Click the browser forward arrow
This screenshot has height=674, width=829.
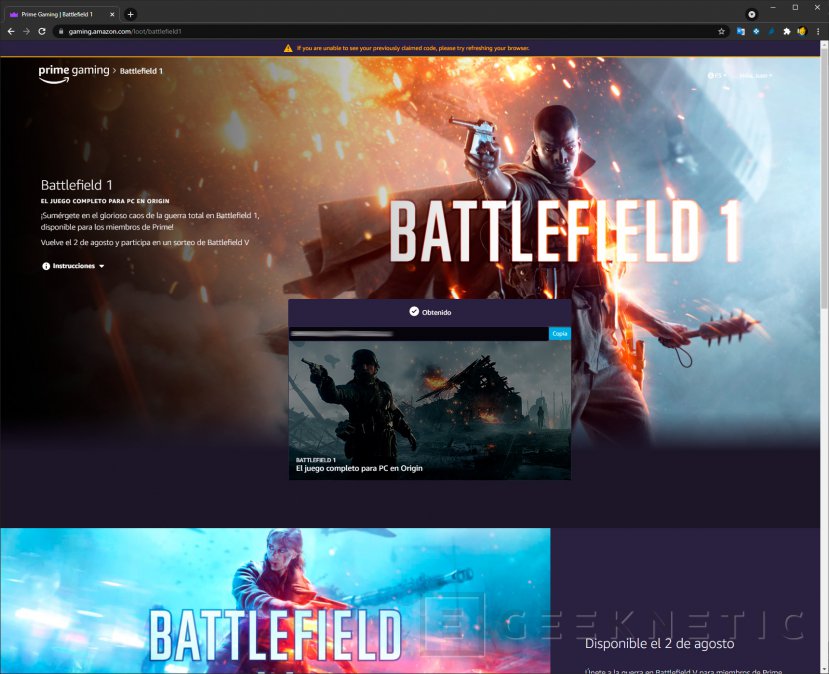pos(26,32)
